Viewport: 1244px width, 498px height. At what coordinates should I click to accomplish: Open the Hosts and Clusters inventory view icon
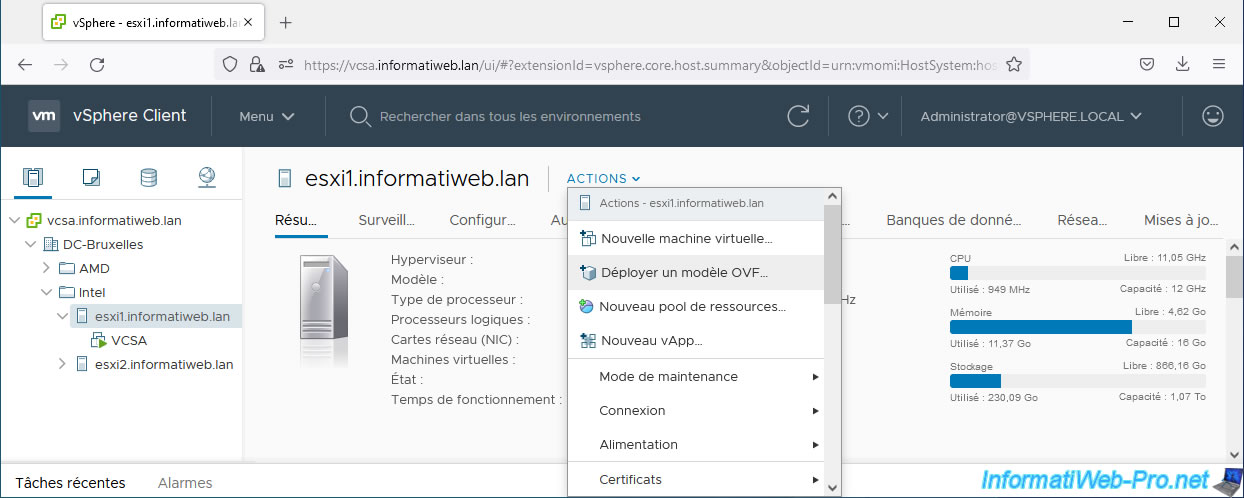point(34,178)
